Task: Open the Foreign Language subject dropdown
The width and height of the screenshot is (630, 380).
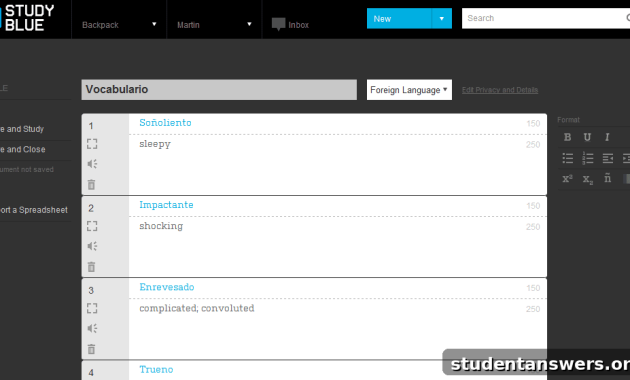Action: (409, 90)
